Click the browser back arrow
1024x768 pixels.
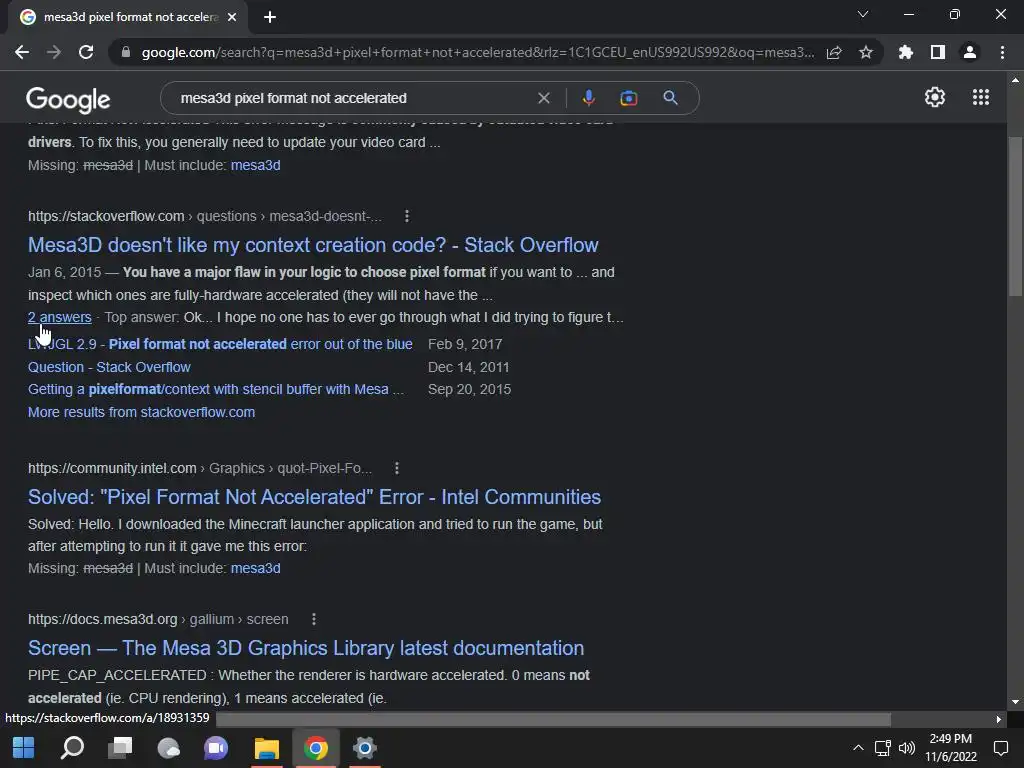pos(22,52)
